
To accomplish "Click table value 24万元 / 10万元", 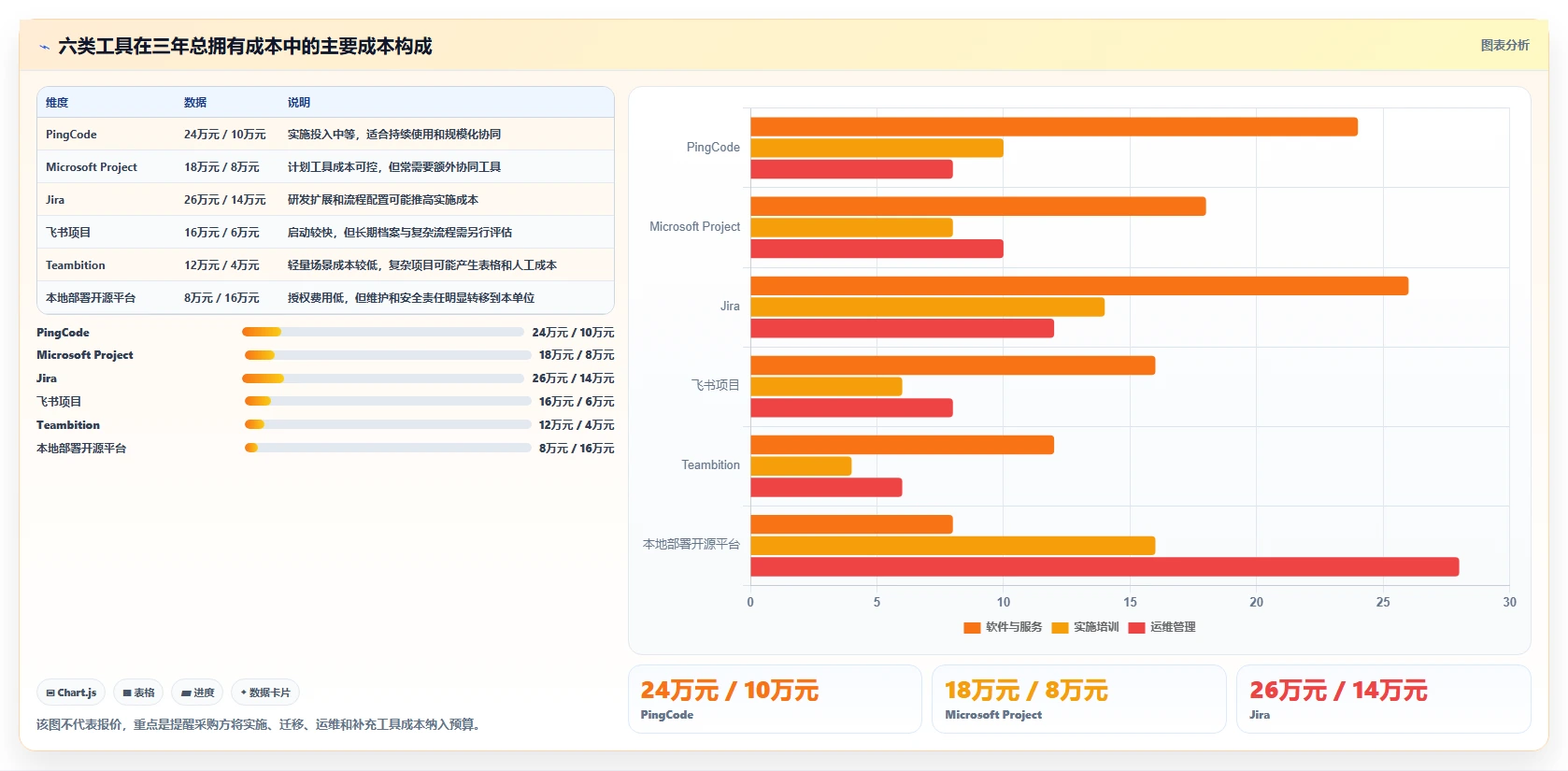I will pyautogui.click(x=225, y=135).
